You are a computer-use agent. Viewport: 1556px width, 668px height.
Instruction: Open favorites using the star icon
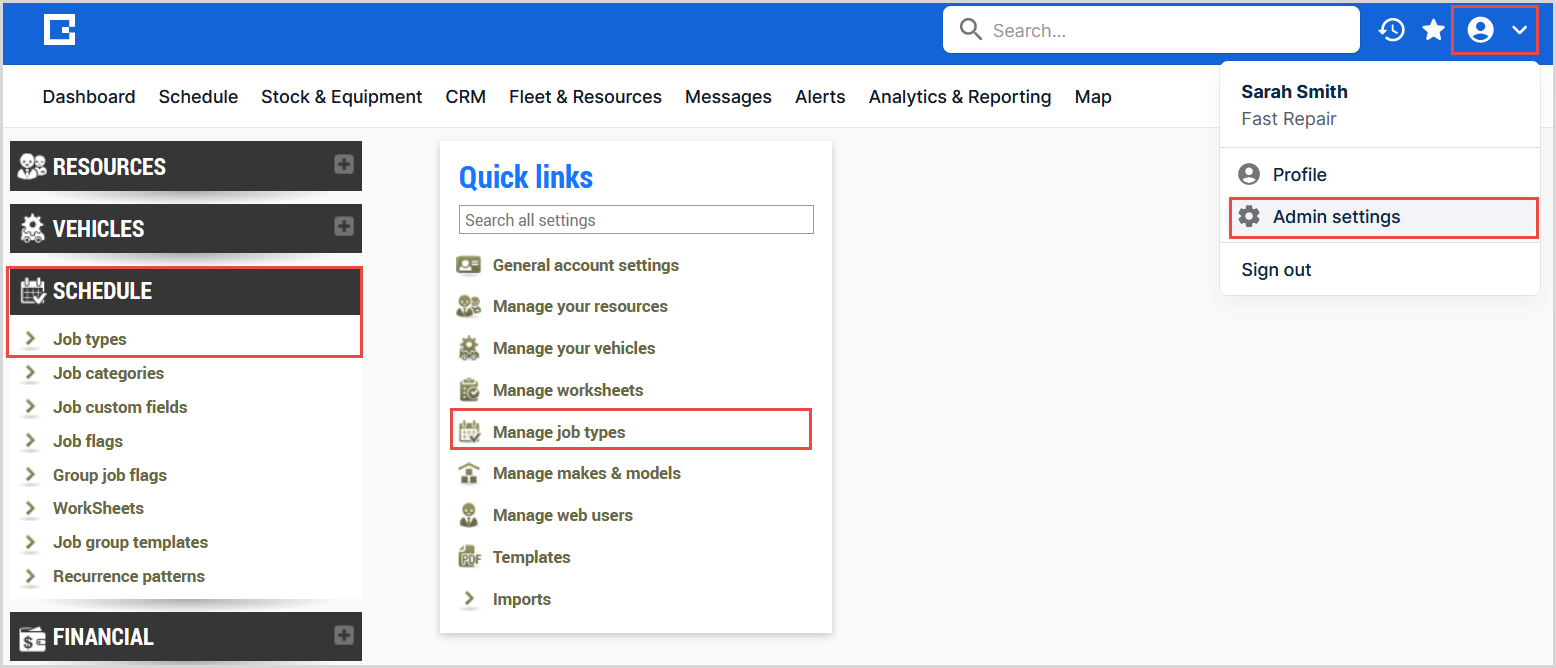1434,30
